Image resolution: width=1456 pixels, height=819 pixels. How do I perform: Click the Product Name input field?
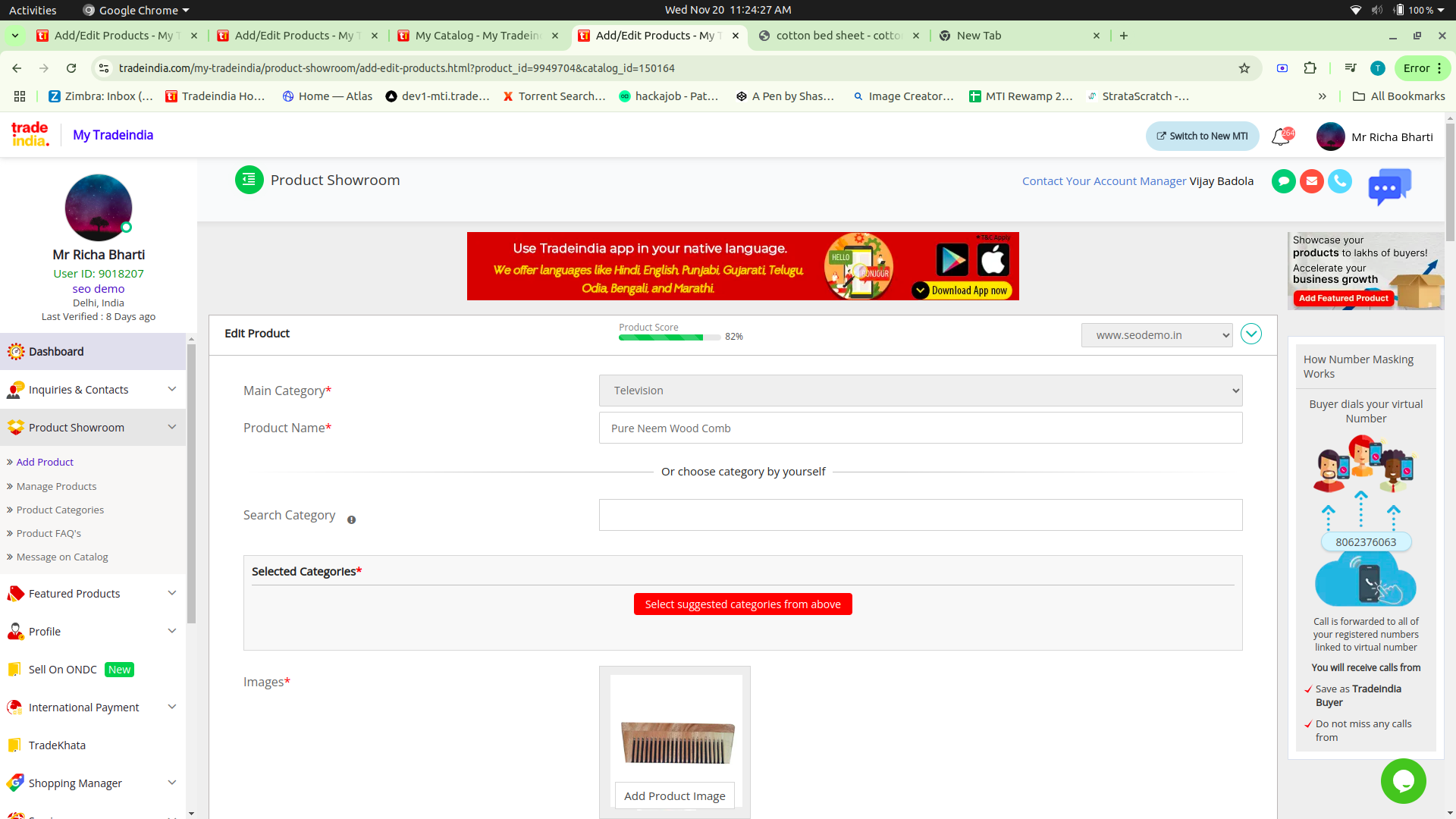(920, 428)
